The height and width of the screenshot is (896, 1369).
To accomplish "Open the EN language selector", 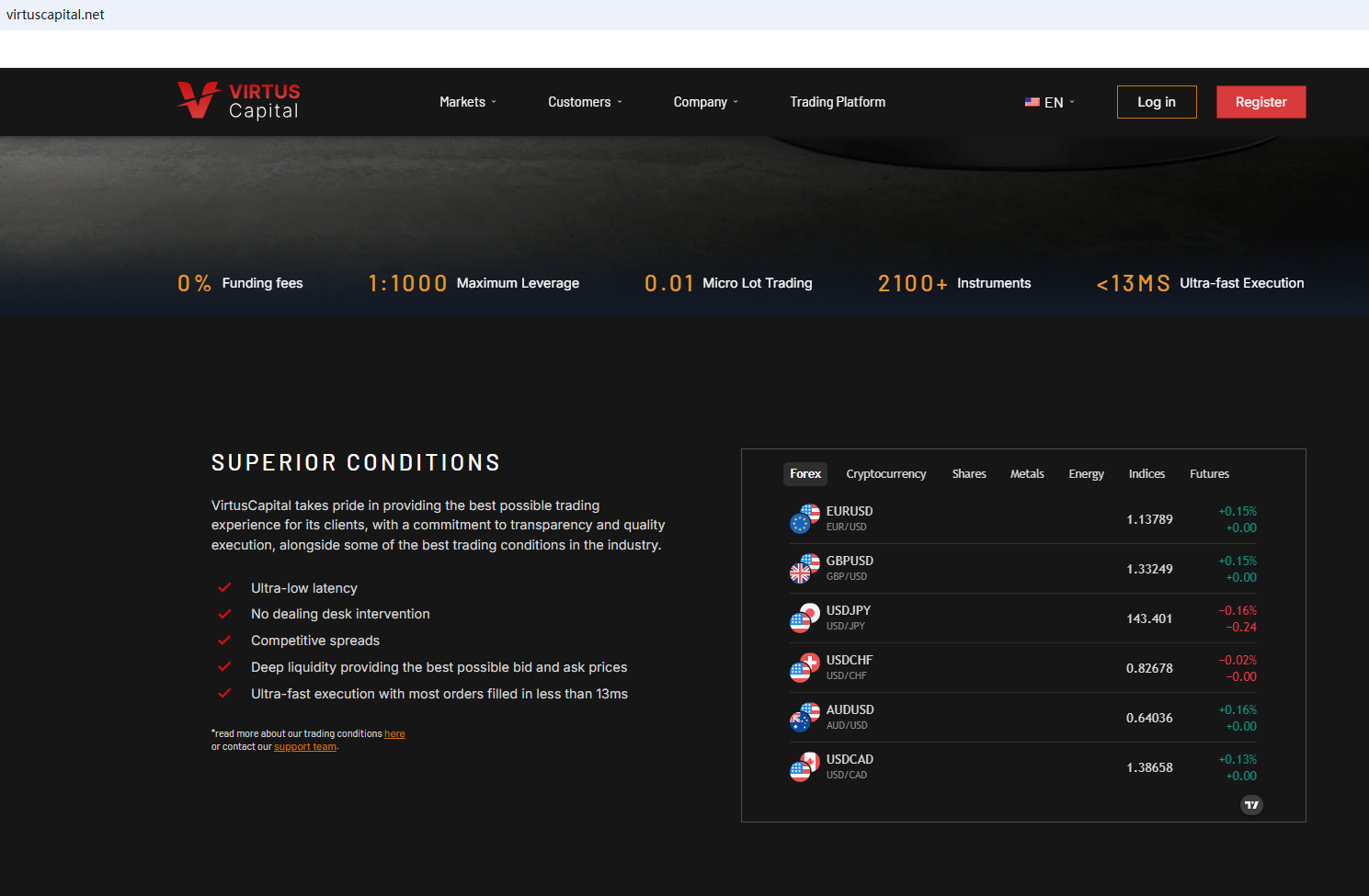I will click(1050, 102).
